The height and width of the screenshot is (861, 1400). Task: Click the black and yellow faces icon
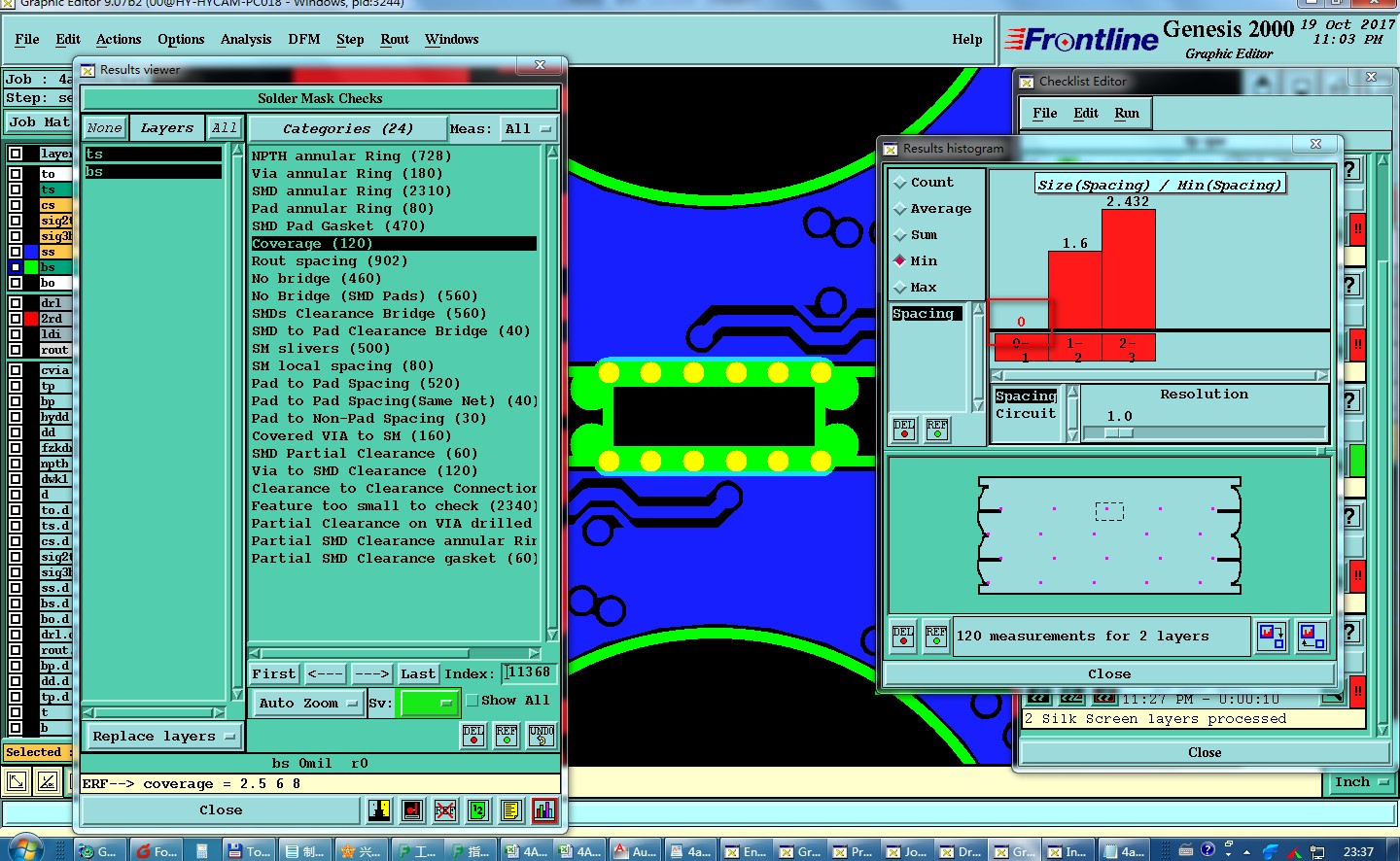point(379,809)
